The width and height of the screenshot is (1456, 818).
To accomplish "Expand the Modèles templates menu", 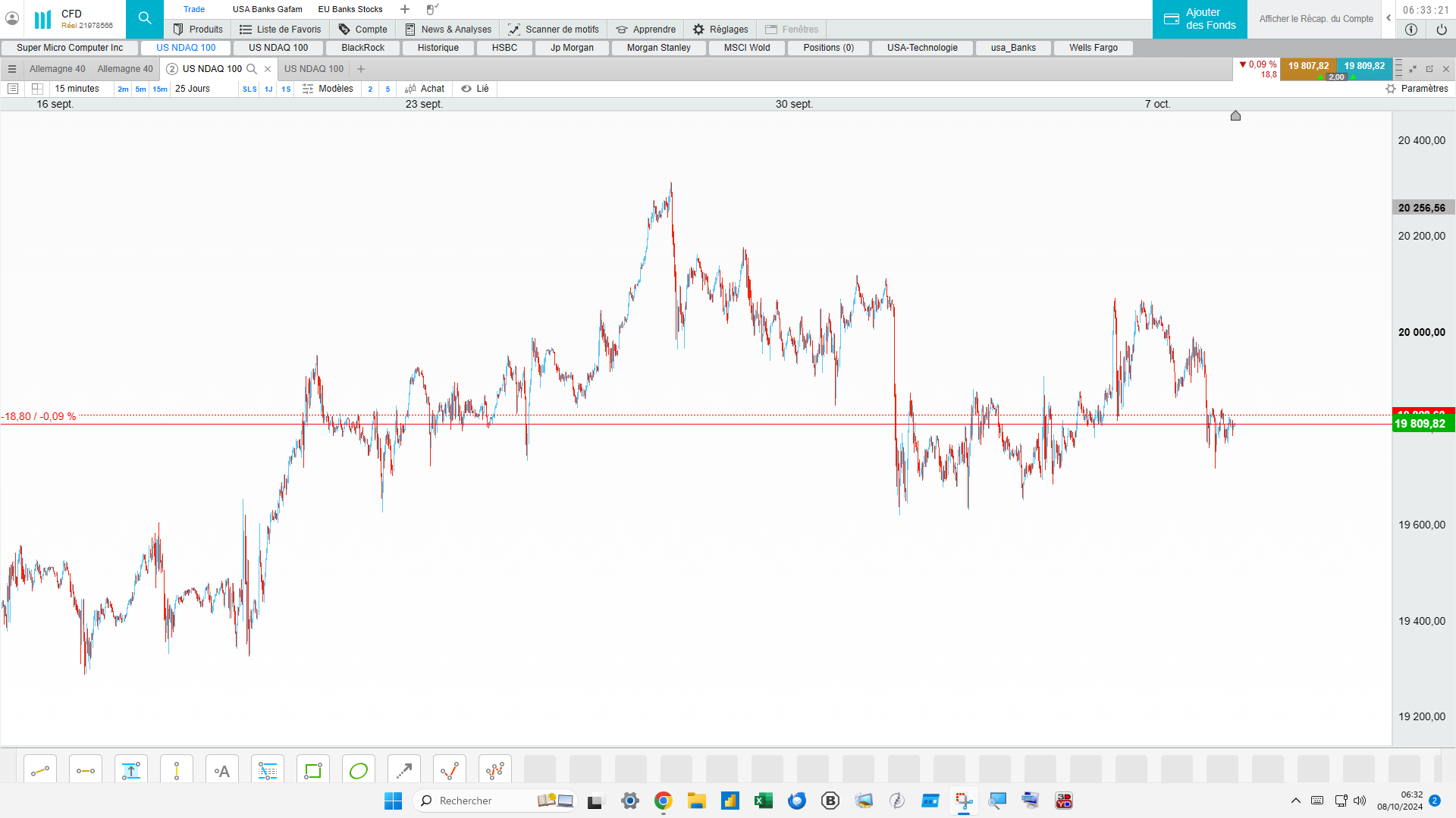I will coord(328,89).
